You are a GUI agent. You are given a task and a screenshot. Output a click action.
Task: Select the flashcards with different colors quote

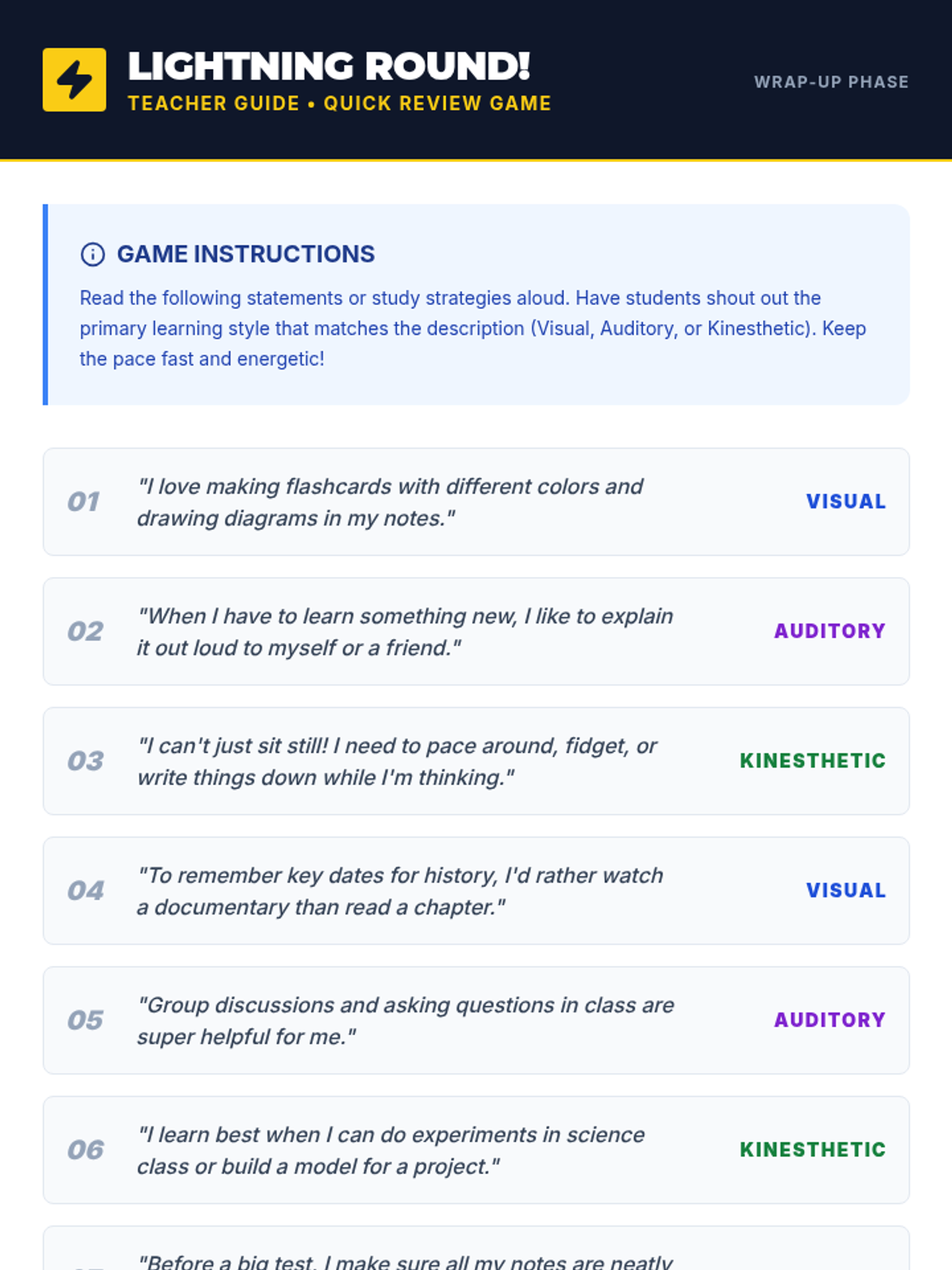[390, 502]
